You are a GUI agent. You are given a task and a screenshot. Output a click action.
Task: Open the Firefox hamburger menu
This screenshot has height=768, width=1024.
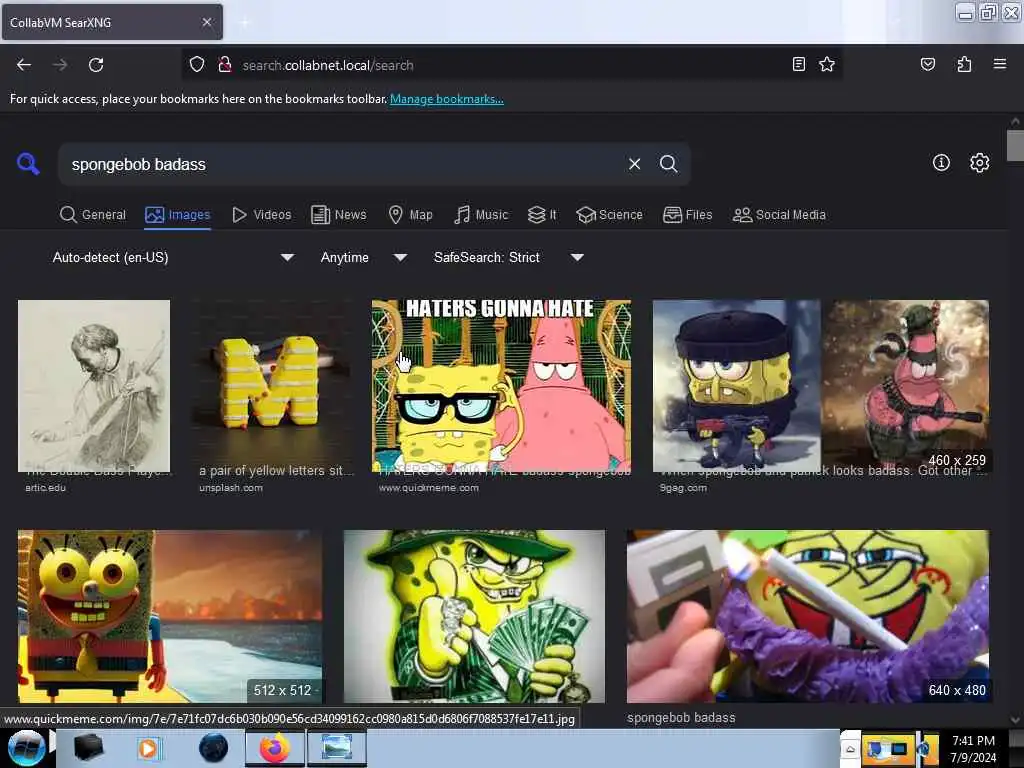click(1000, 64)
